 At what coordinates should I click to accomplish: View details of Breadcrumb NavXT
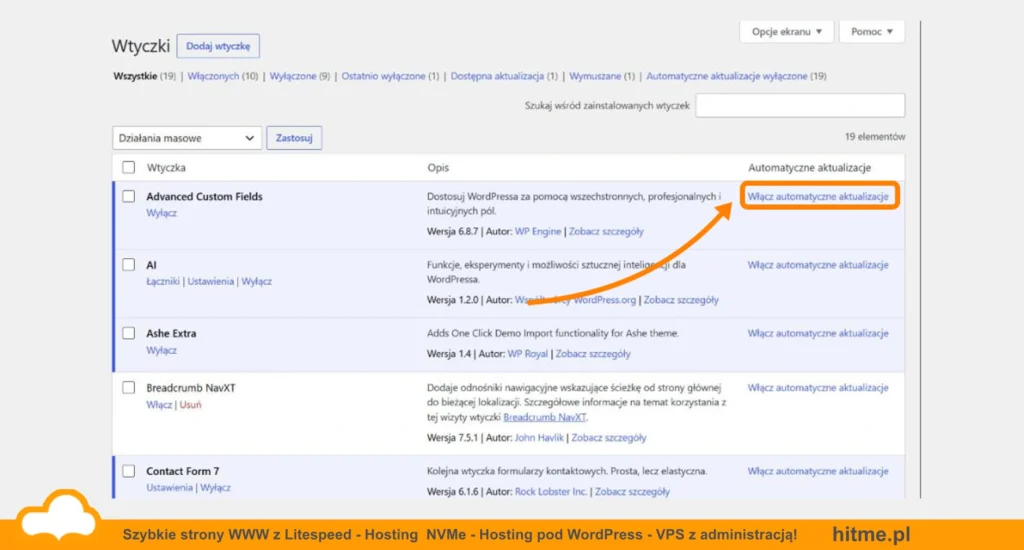click(609, 438)
